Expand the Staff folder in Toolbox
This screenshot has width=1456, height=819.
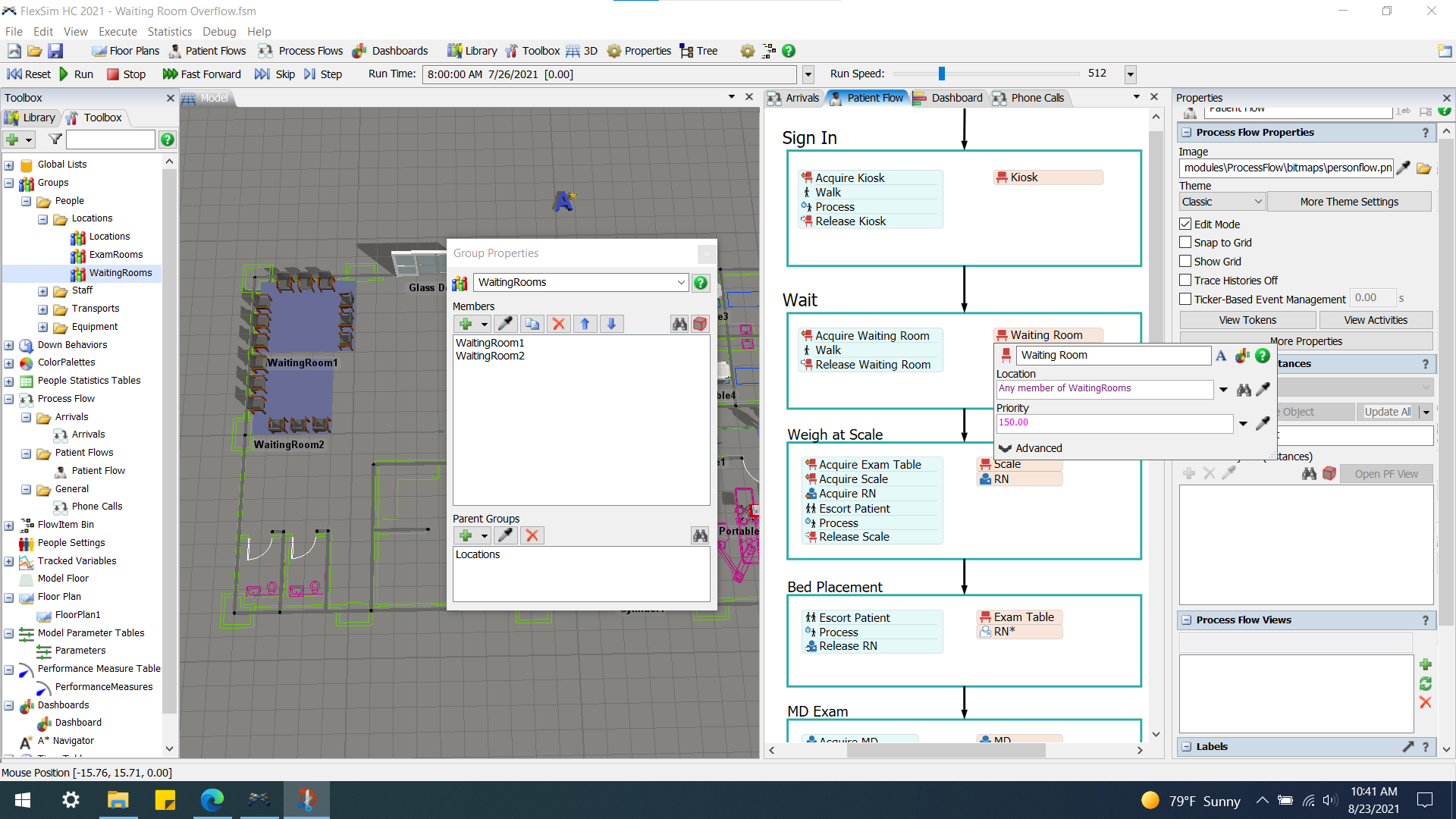point(43,290)
